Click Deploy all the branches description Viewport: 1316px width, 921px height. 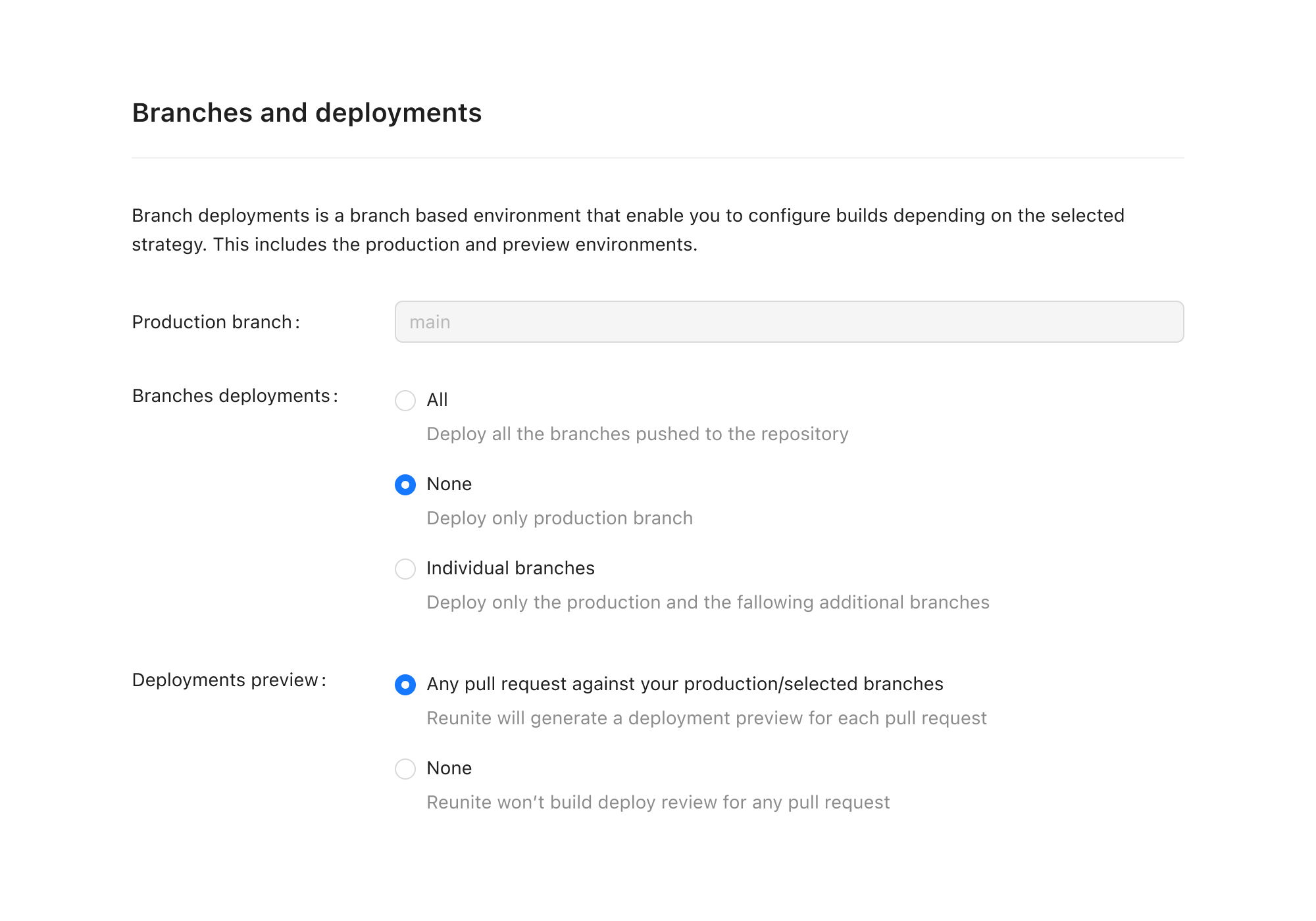coord(637,434)
